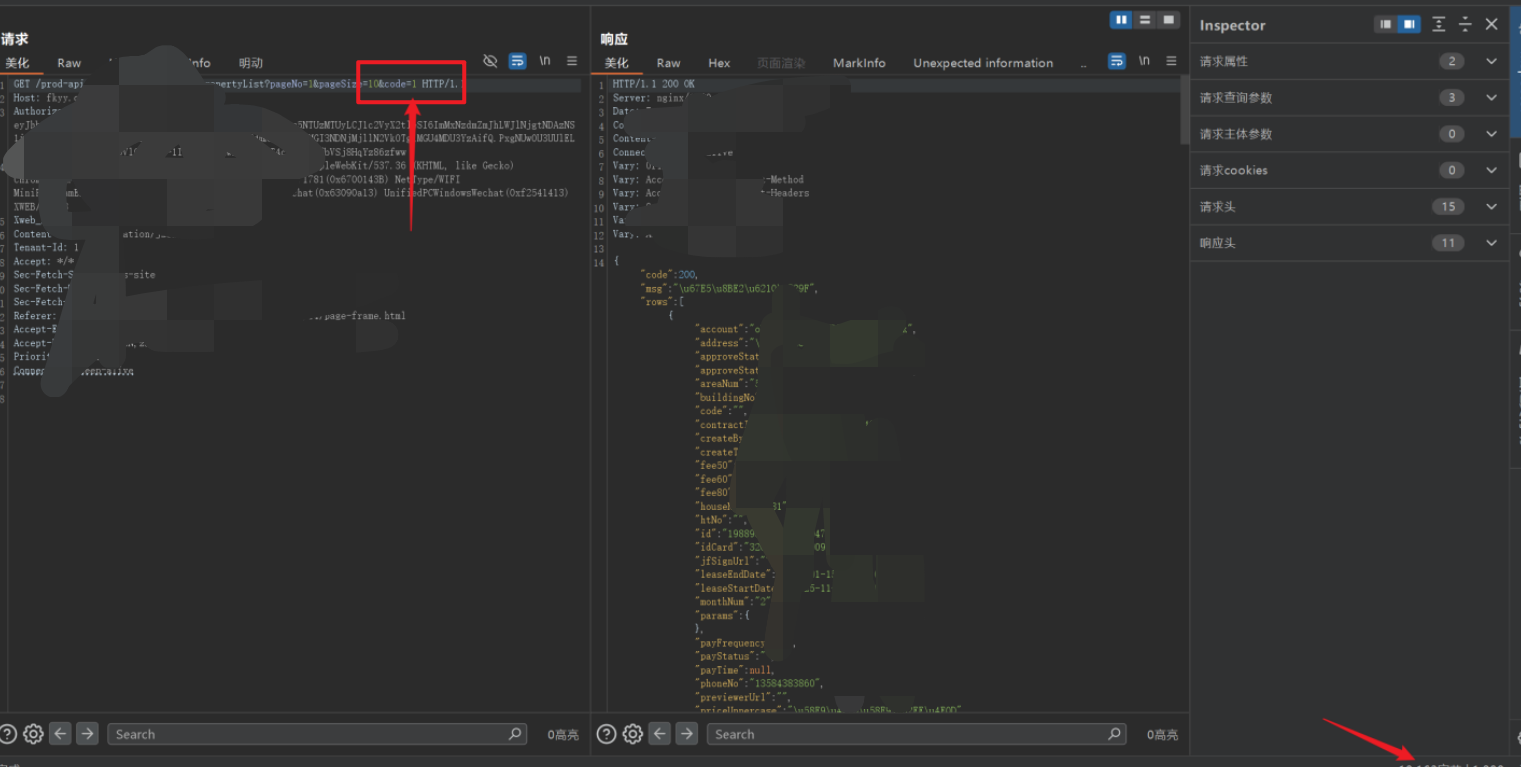Viewport: 1521px width, 767px height.
Task: Toggle \n non-printable characters in response viewer
Action: [x=1144, y=61]
